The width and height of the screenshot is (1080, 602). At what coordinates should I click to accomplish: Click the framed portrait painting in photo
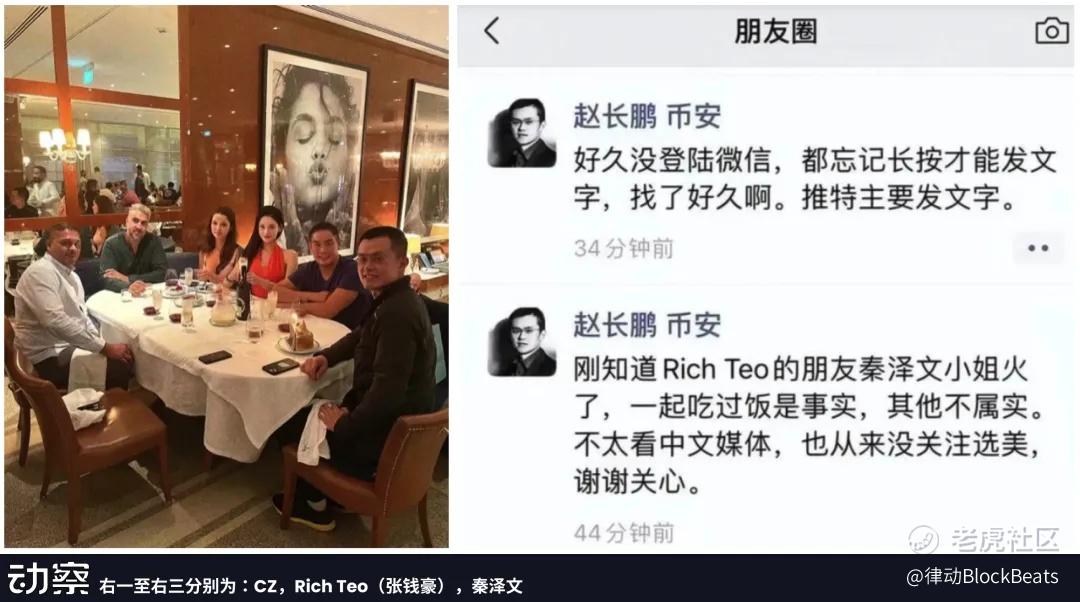314,150
